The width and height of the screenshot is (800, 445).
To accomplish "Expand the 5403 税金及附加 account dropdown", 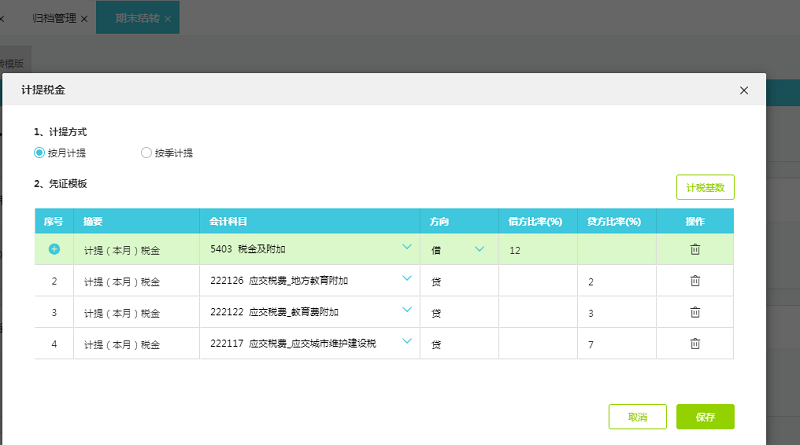I will pos(407,247).
